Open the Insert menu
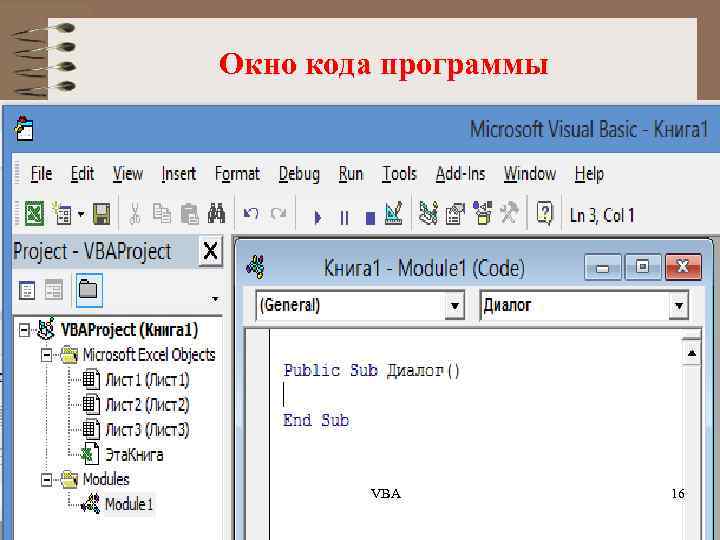Viewport: 720px width, 540px height. (x=179, y=174)
